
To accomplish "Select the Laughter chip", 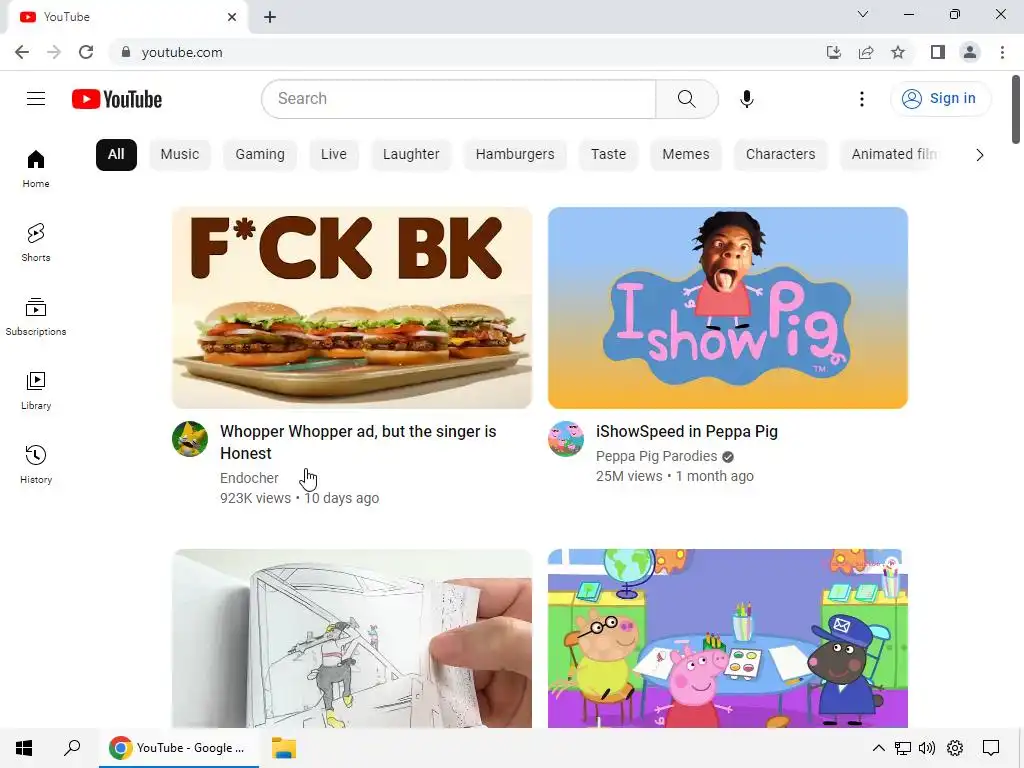I will pyautogui.click(x=411, y=155).
